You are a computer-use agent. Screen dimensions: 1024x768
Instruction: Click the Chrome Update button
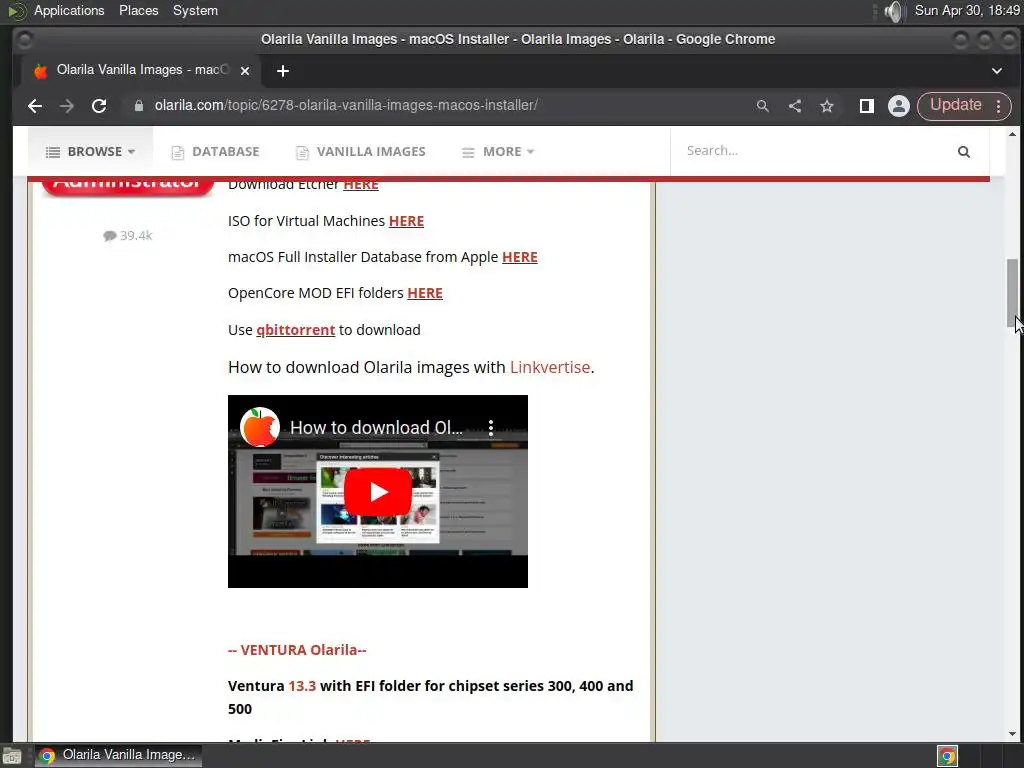pos(955,105)
